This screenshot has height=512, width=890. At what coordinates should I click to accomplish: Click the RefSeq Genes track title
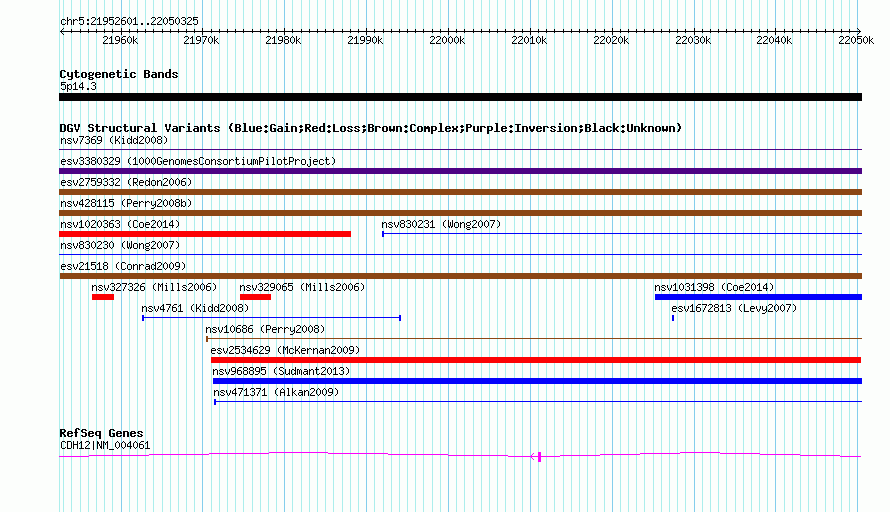coord(101,433)
